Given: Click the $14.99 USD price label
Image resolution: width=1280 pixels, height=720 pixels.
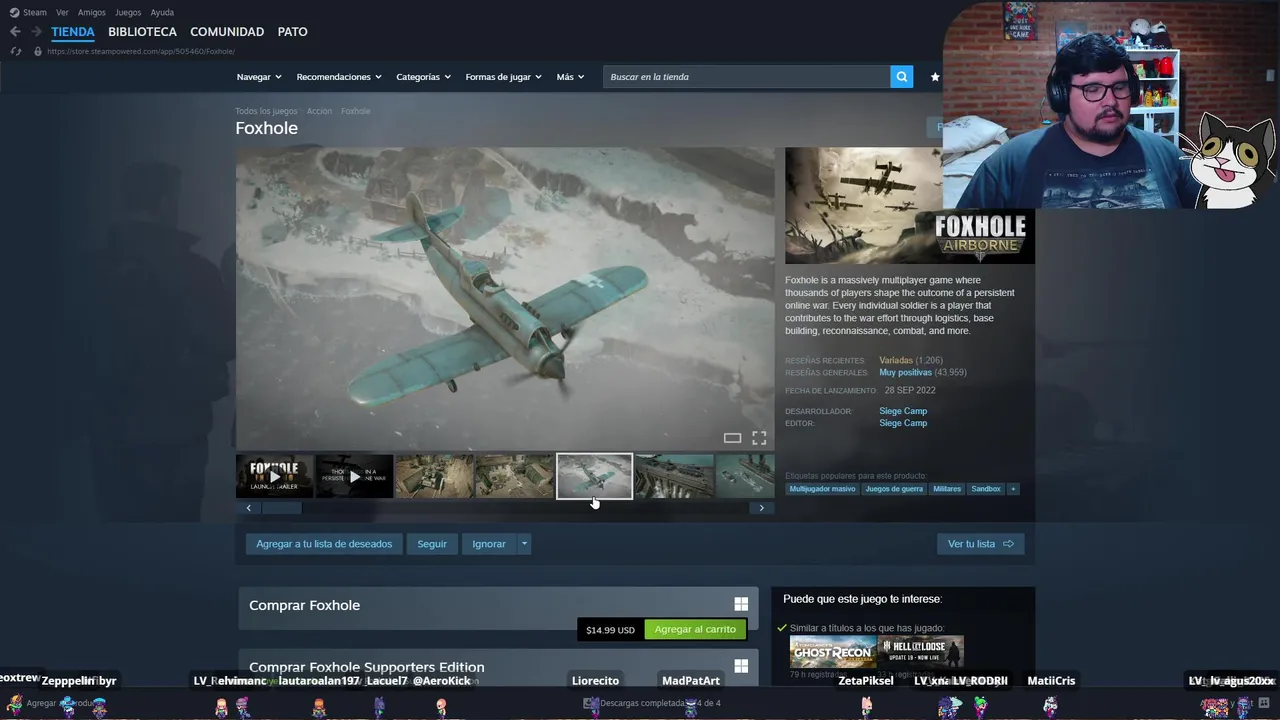Looking at the screenshot, I should tap(610, 630).
